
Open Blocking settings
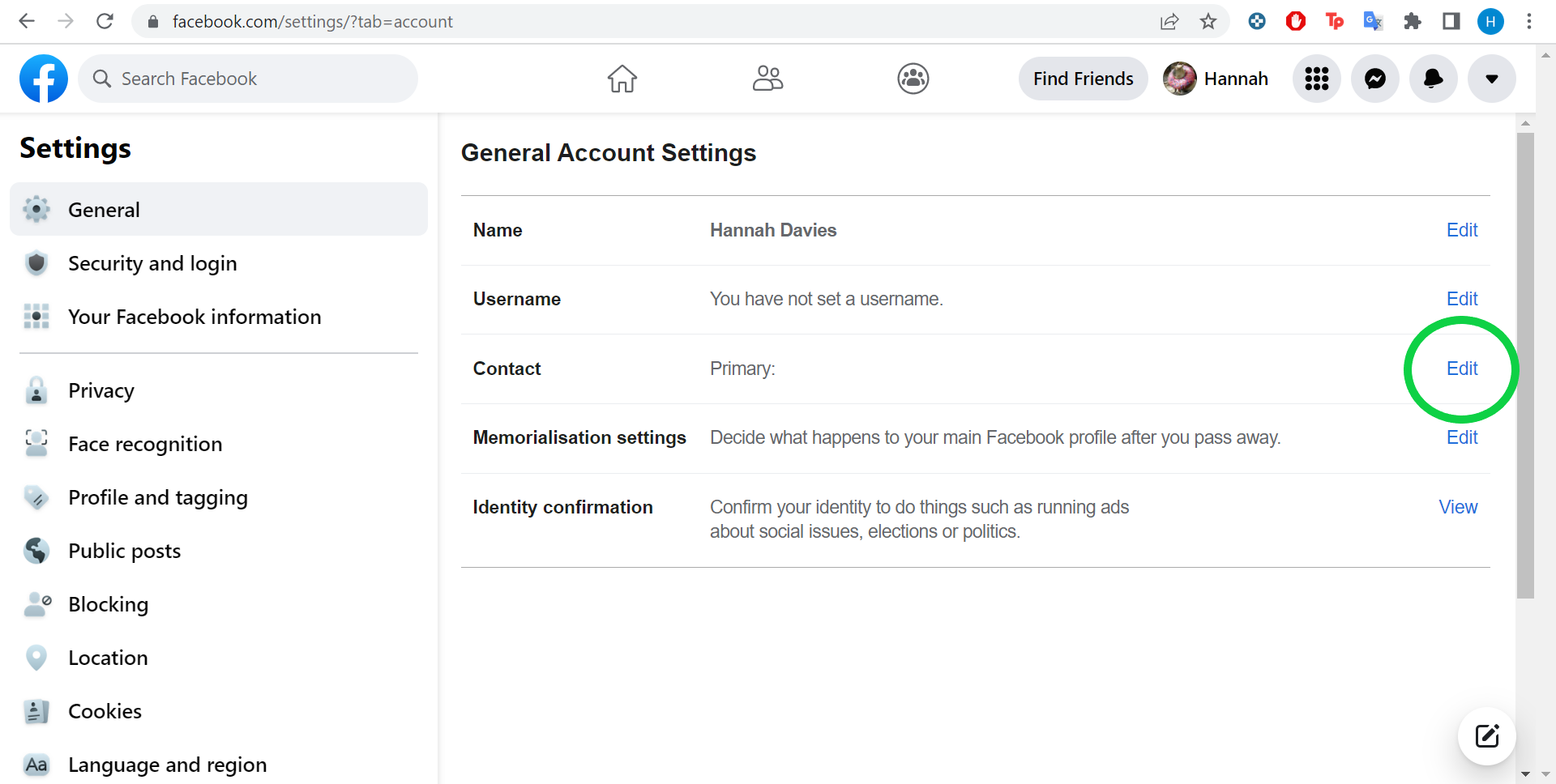219,604
